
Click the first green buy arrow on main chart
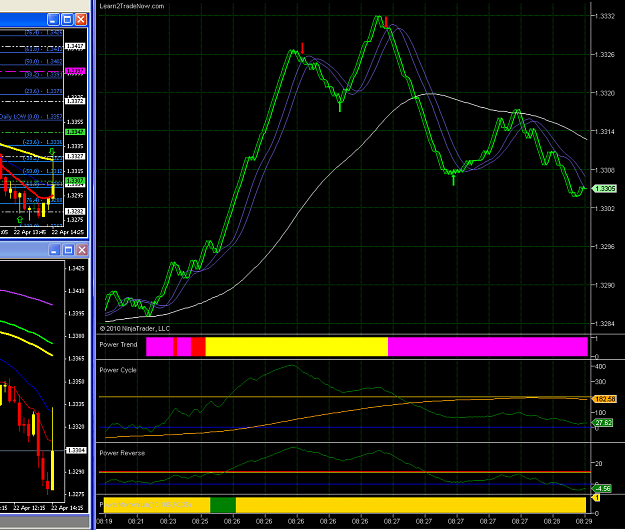click(x=340, y=106)
